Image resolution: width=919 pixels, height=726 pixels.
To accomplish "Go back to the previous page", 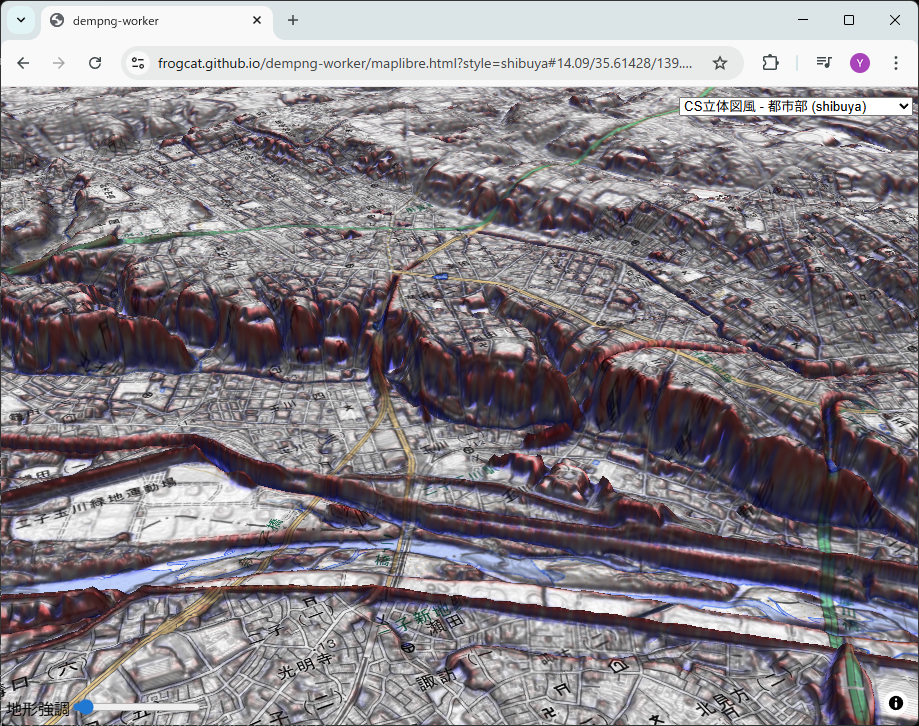I will 23,63.
